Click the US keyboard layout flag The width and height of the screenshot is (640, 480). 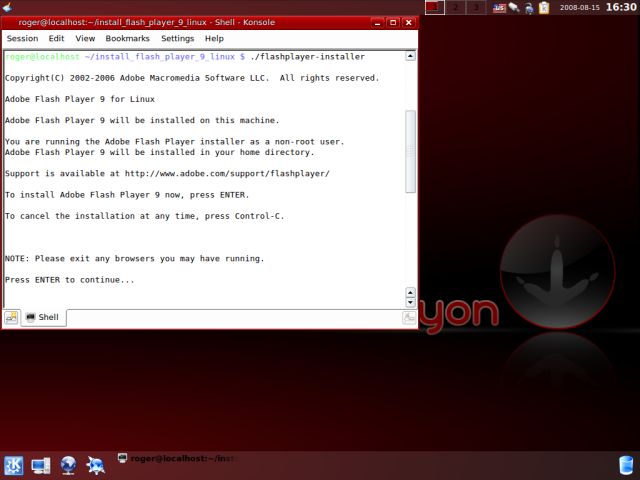tap(499, 8)
